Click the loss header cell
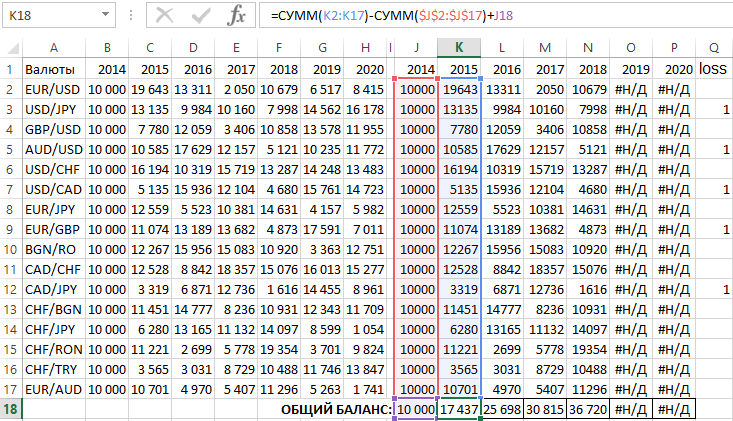 coord(713,69)
